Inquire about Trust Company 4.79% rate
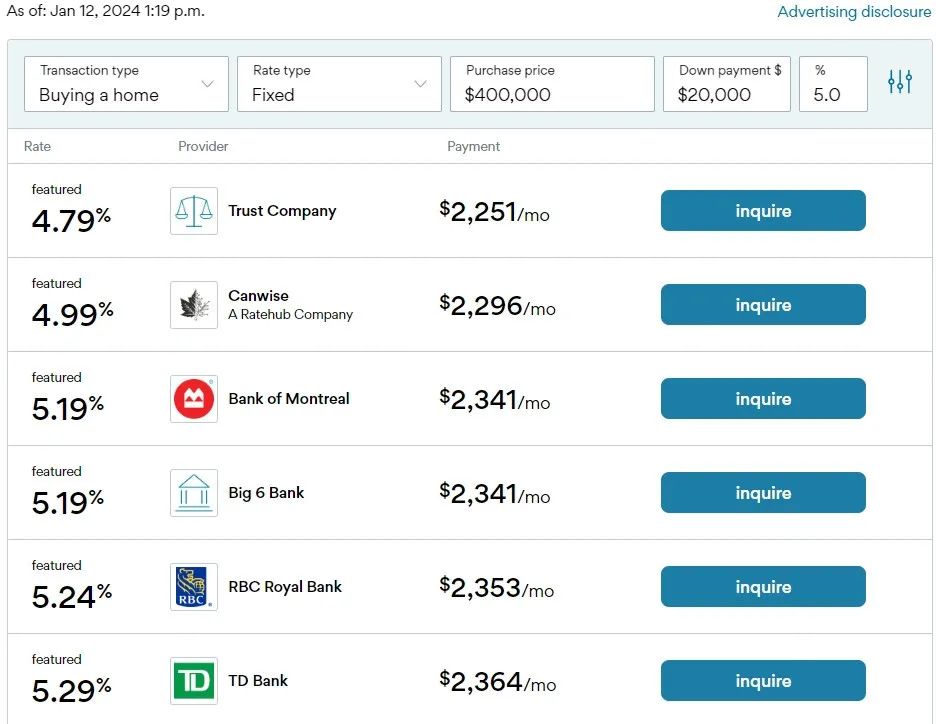This screenshot has width=936, height=724. point(763,211)
